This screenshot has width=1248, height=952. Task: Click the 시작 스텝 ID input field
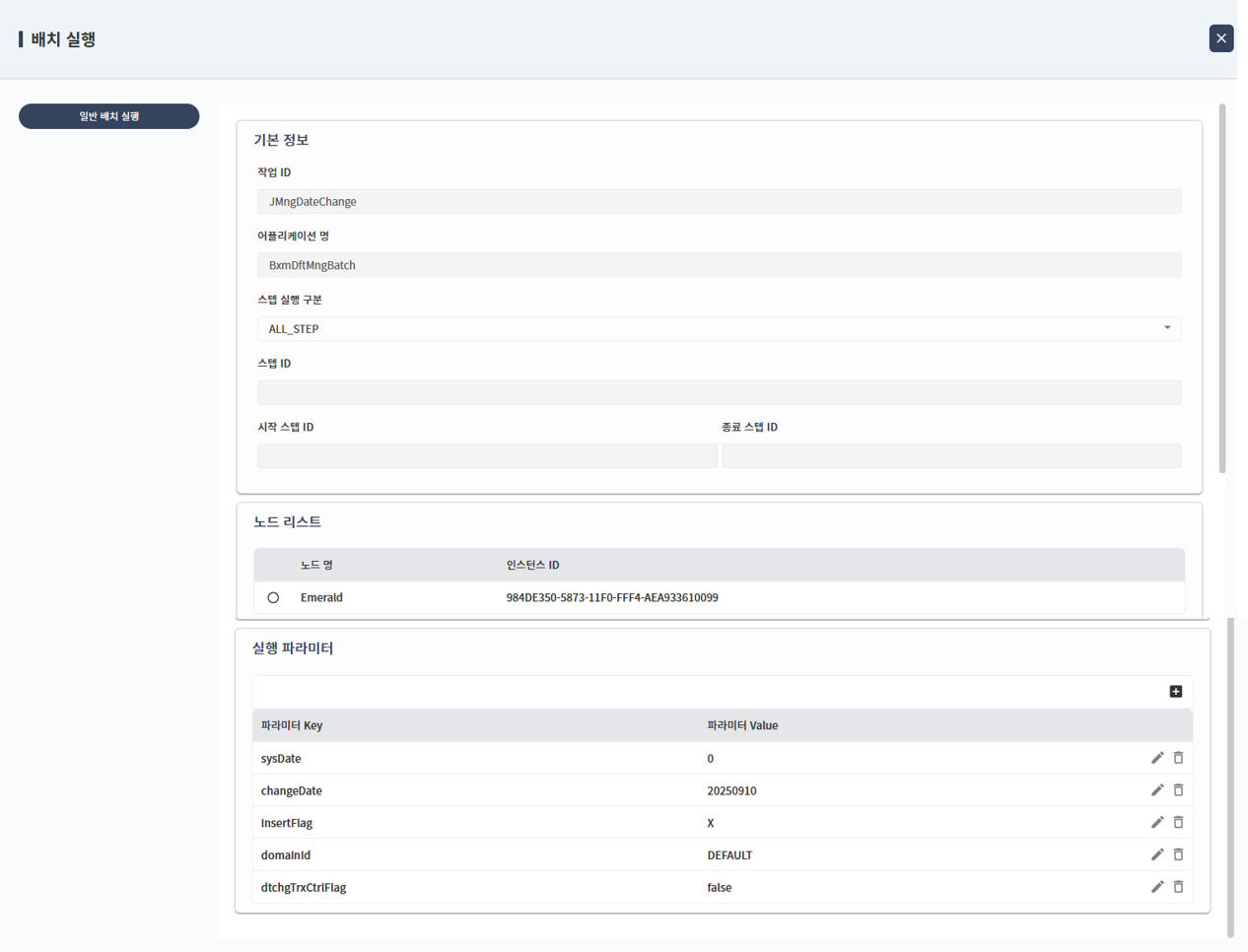pos(487,456)
